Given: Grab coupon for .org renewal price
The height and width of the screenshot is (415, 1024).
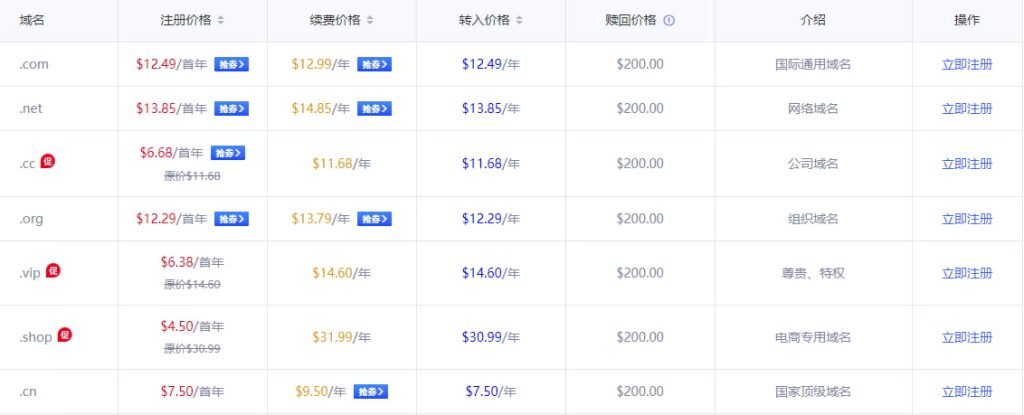Looking at the screenshot, I should click(374, 219).
